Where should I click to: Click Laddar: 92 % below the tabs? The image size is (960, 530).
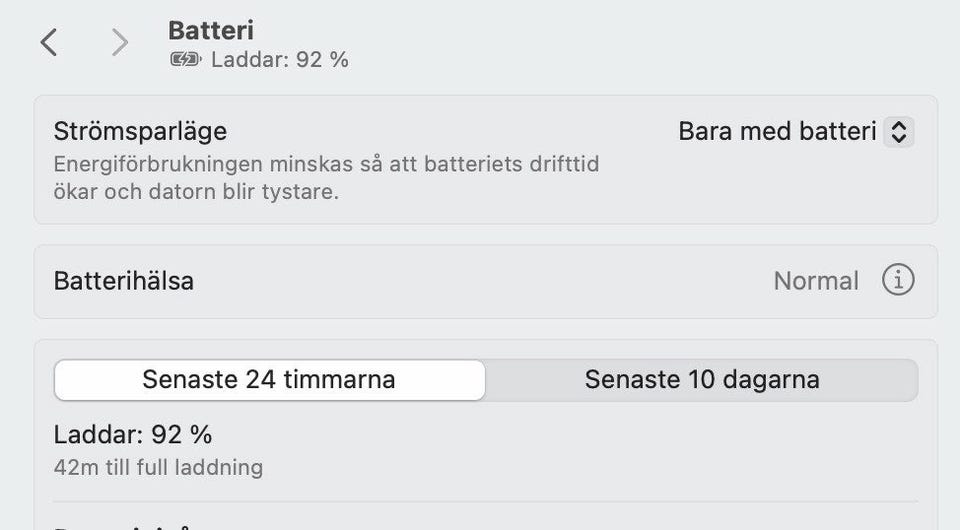(x=133, y=435)
